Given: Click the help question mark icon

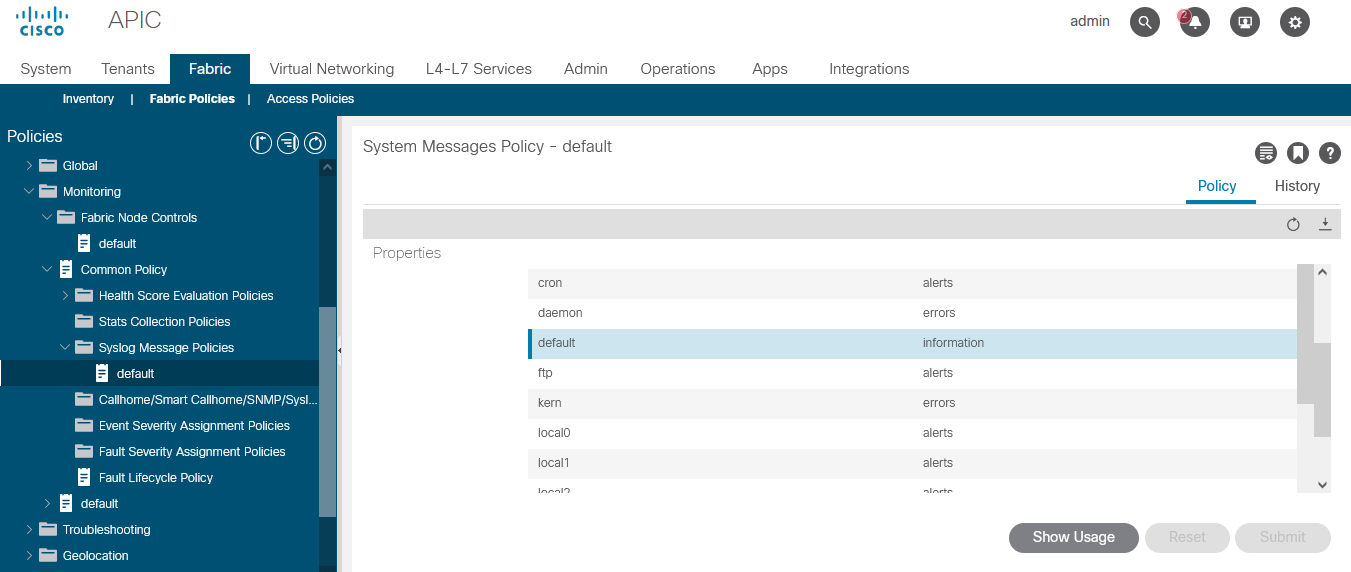Looking at the screenshot, I should pyautogui.click(x=1329, y=153).
